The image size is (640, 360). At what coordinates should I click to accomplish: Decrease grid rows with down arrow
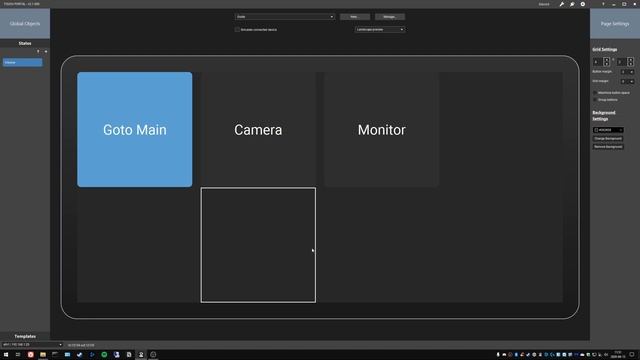coord(631,64)
